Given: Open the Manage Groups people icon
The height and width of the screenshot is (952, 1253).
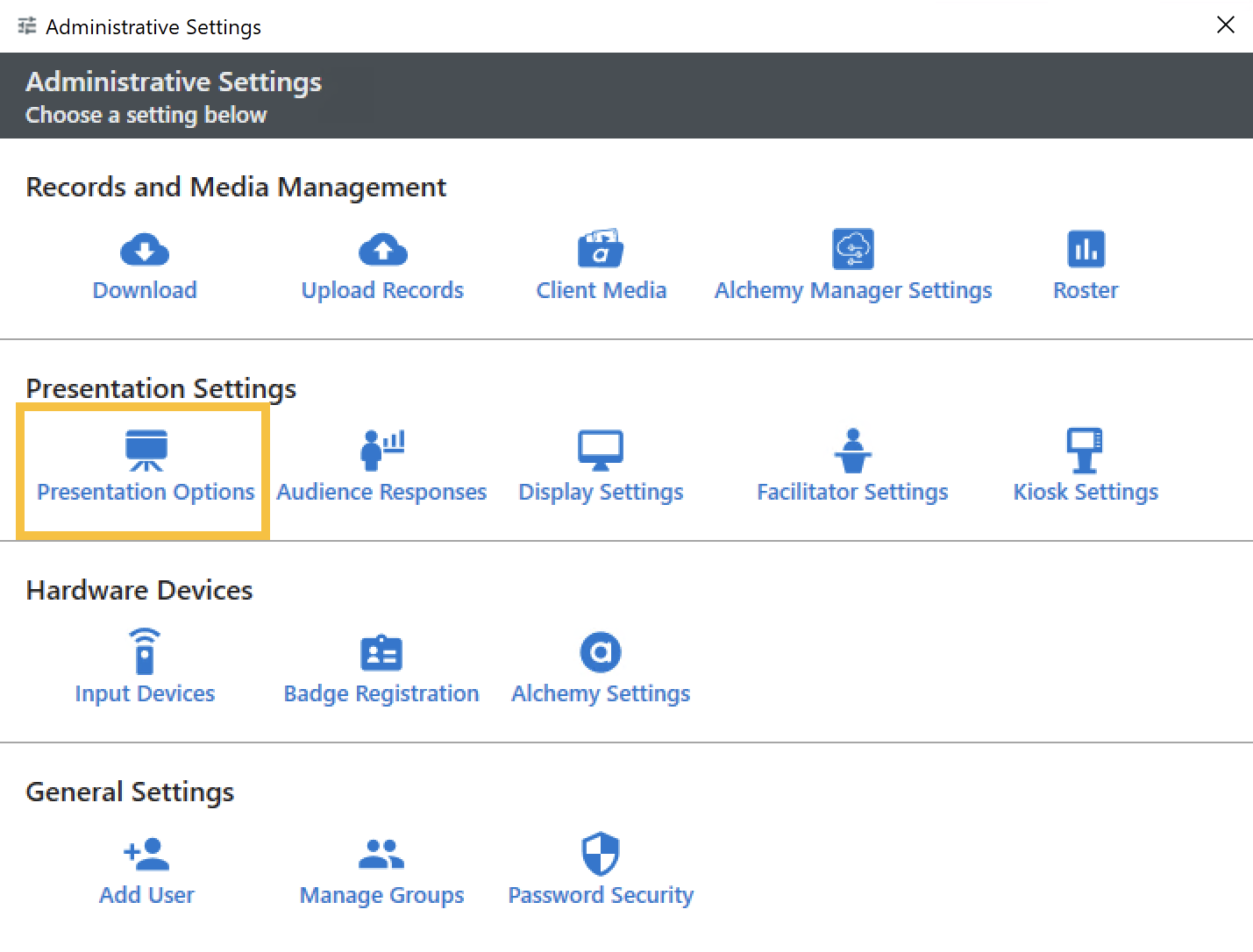Looking at the screenshot, I should [x=381, y=854].
